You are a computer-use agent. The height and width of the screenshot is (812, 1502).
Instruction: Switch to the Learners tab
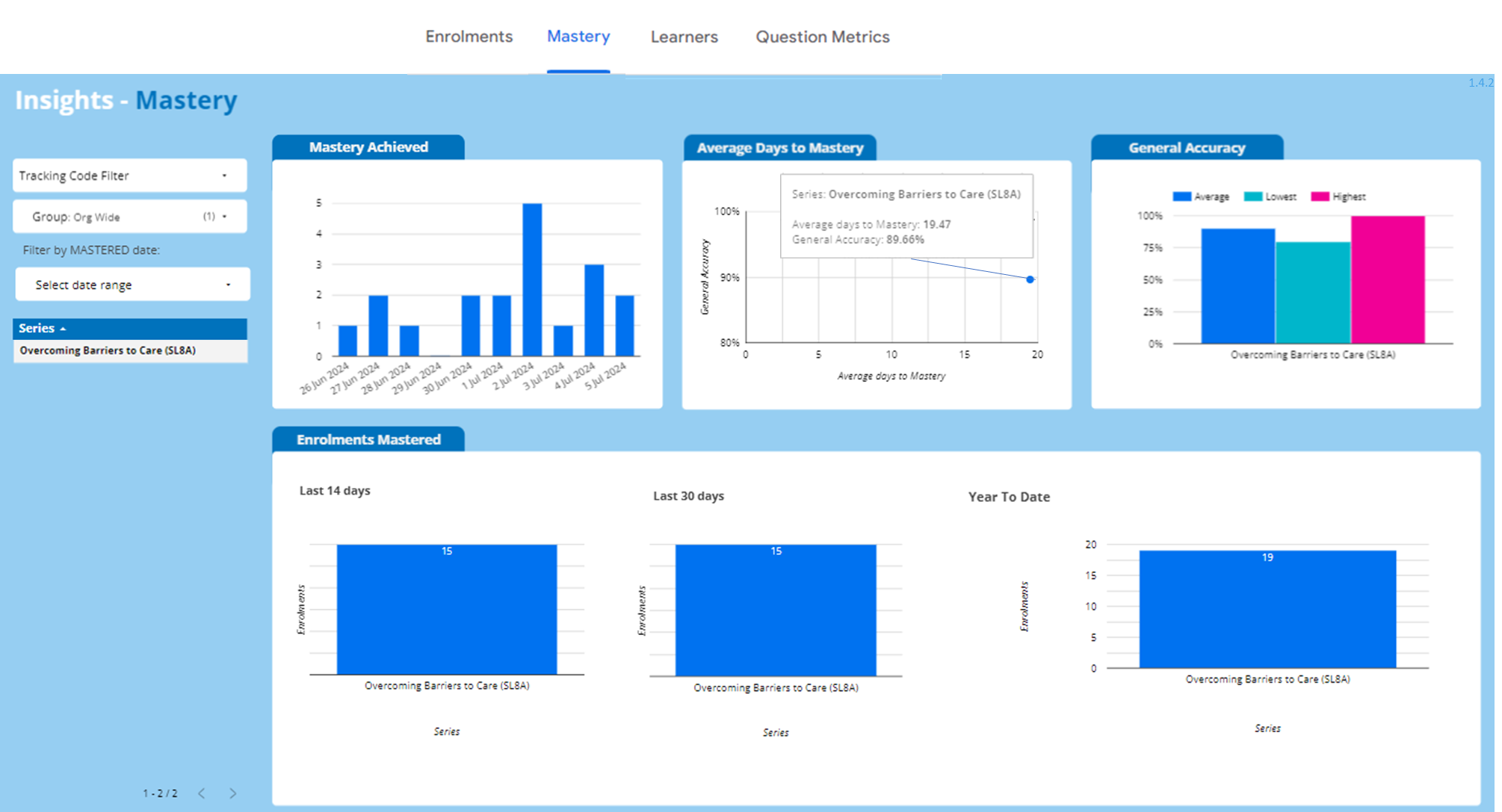(684, 37)
